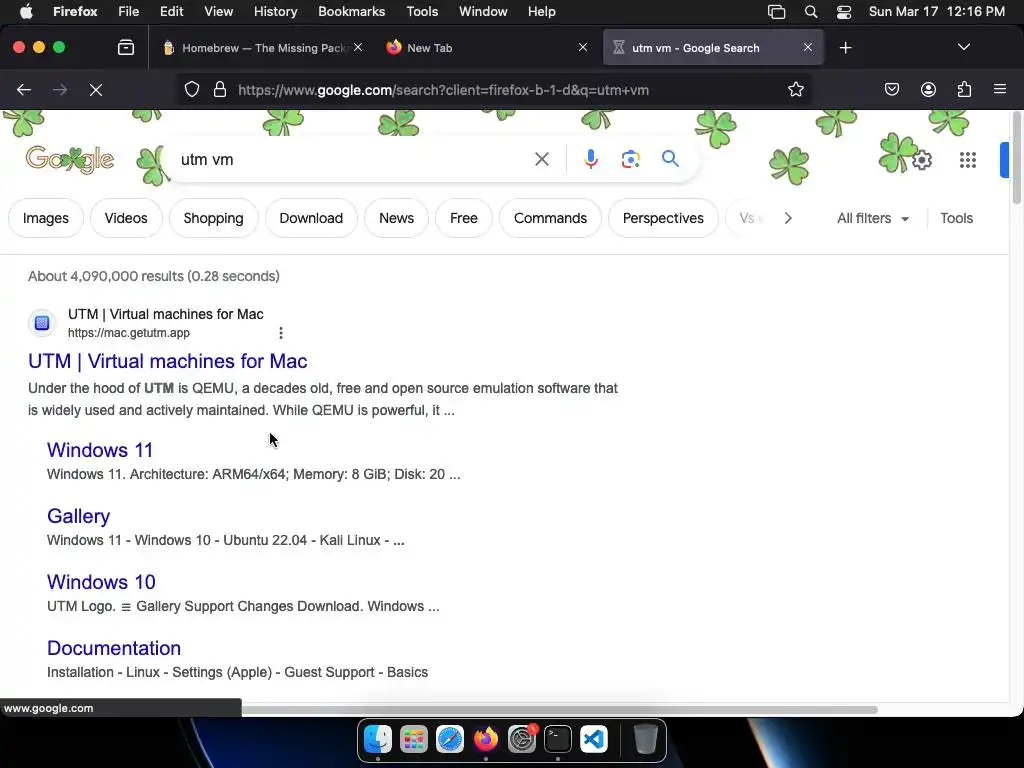1024x768 pixels.
Task: Open tracking protection shield icon
Action: (191, 89)
